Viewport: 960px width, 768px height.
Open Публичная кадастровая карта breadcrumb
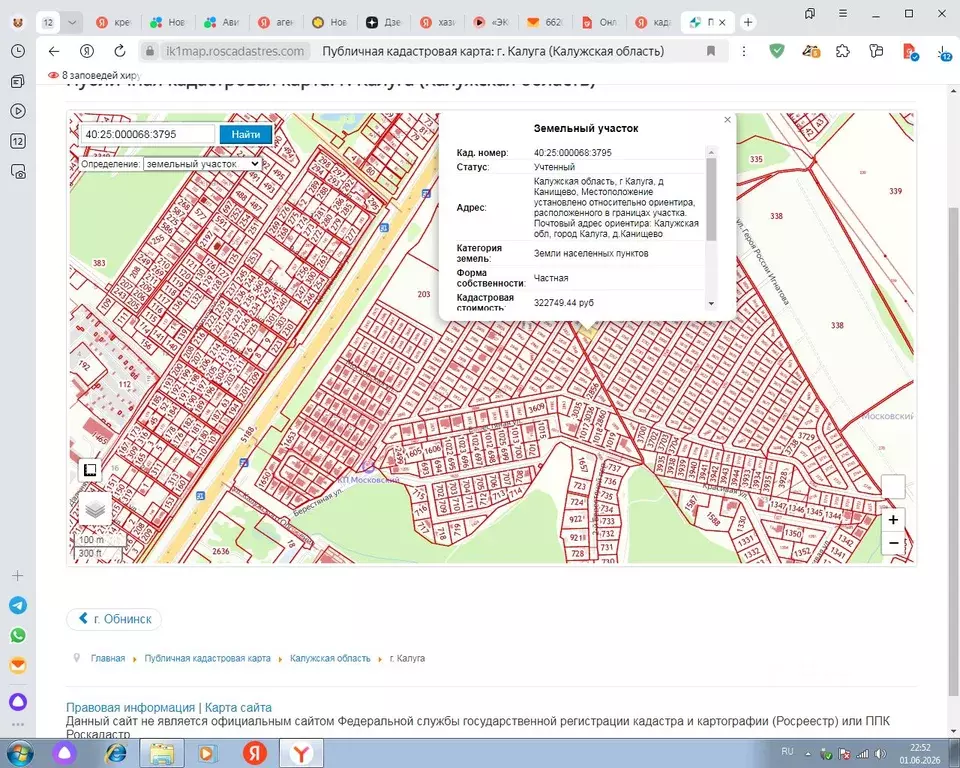click(x=208, y=658)
